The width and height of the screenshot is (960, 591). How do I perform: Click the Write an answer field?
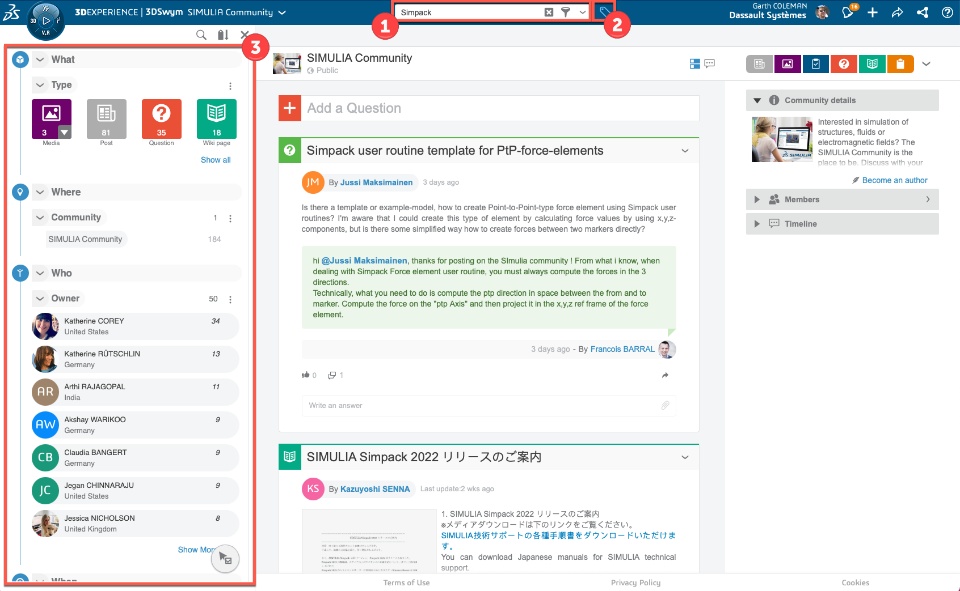click(489, 405)
